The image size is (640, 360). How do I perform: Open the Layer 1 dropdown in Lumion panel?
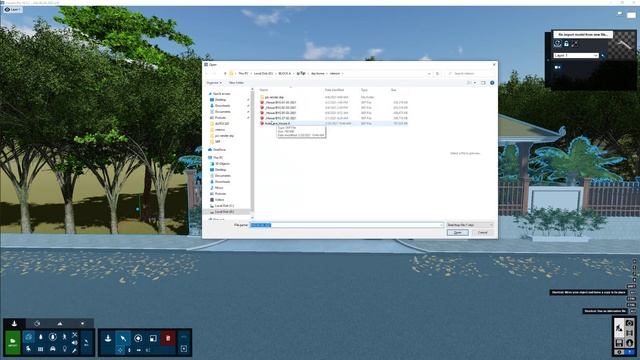click(x=576, y=55)
